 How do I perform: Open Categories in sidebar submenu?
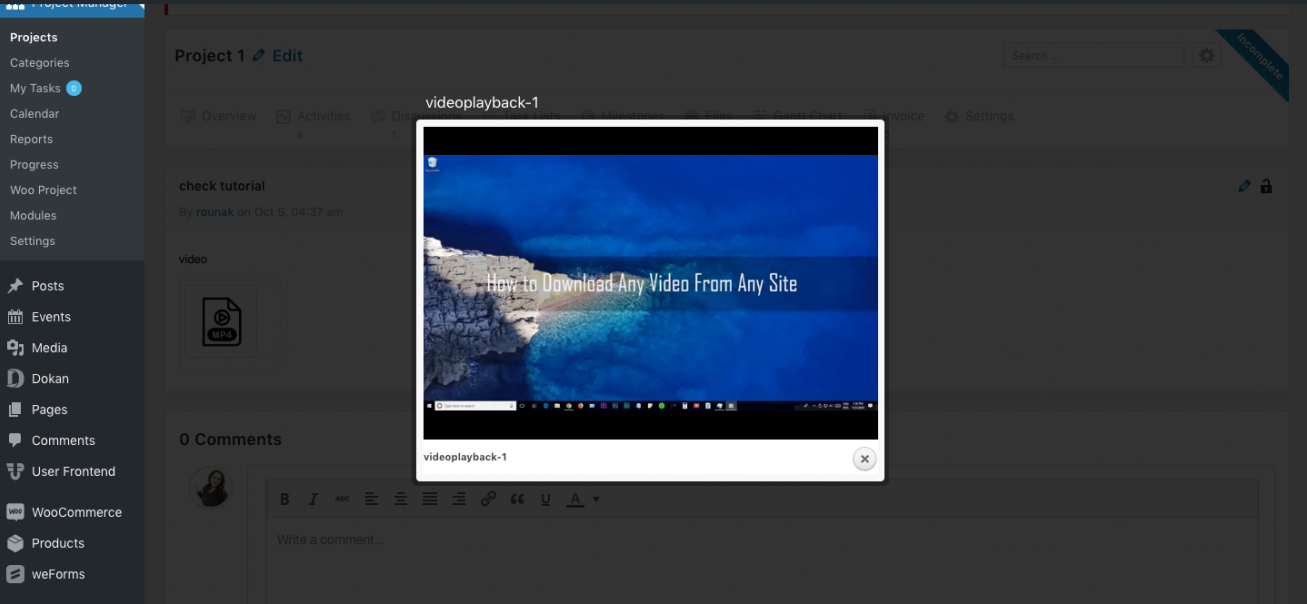tap(40, 63)
